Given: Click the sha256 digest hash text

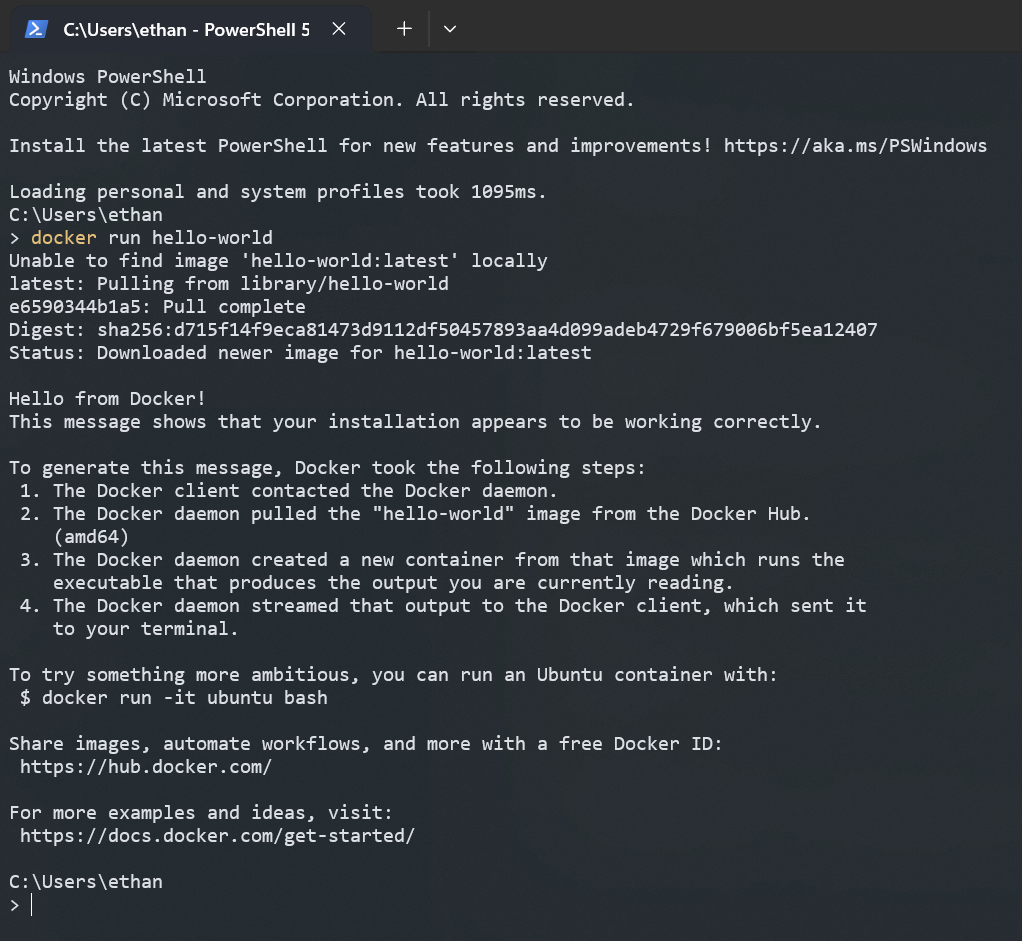Looking at the screenshot, I should (487, 330).
